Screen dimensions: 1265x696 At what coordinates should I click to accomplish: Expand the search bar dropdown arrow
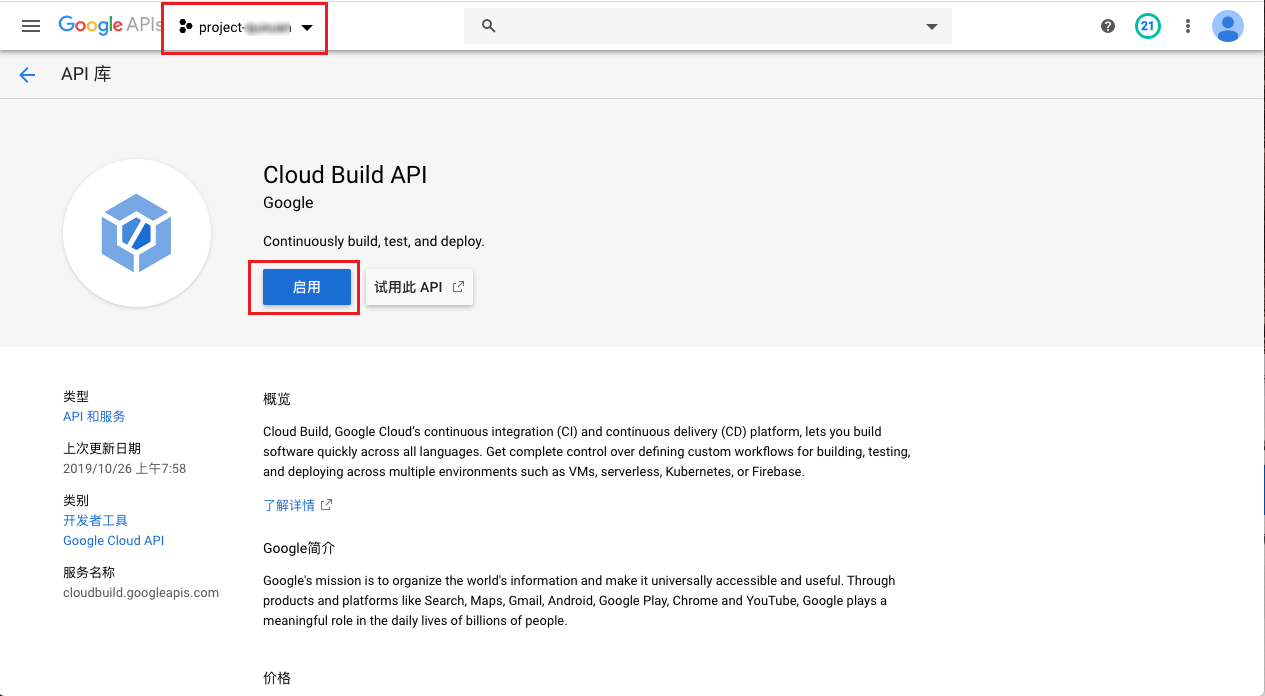(931, 26)
